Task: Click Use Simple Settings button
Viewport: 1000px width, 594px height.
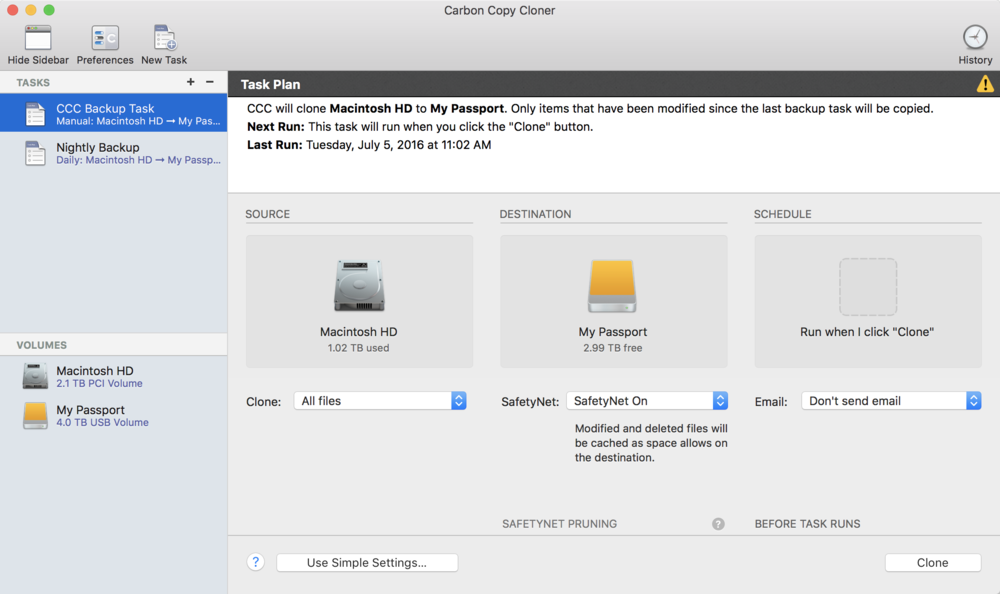Action: coord(367,563)
